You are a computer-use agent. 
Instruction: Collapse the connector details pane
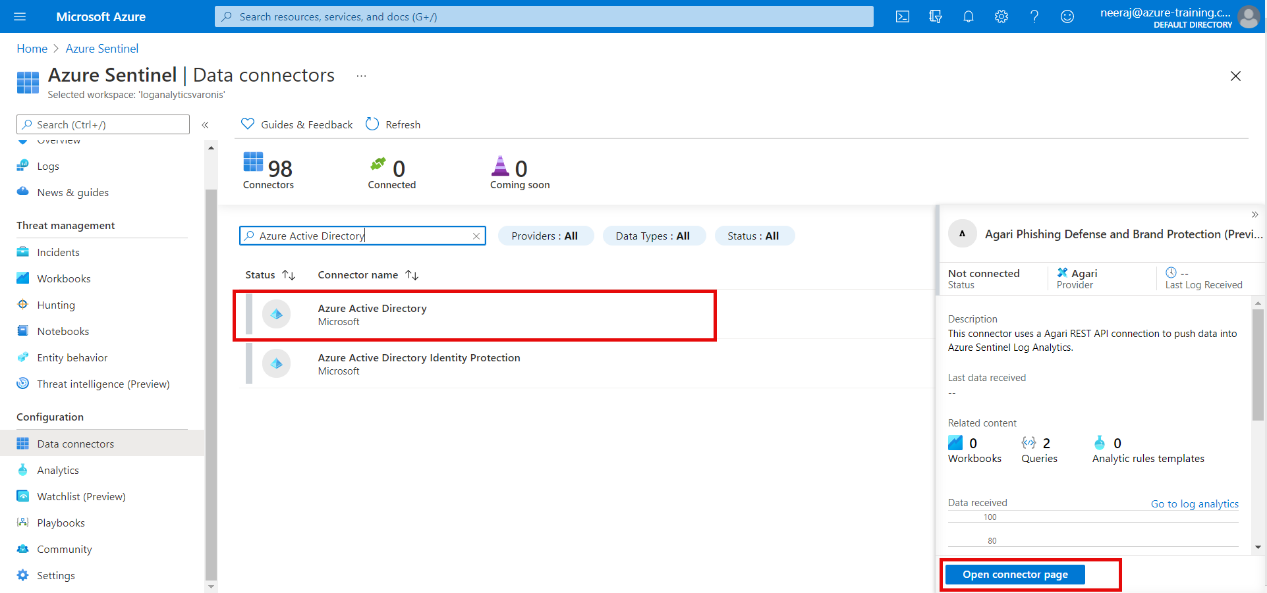click(1255, 215)
